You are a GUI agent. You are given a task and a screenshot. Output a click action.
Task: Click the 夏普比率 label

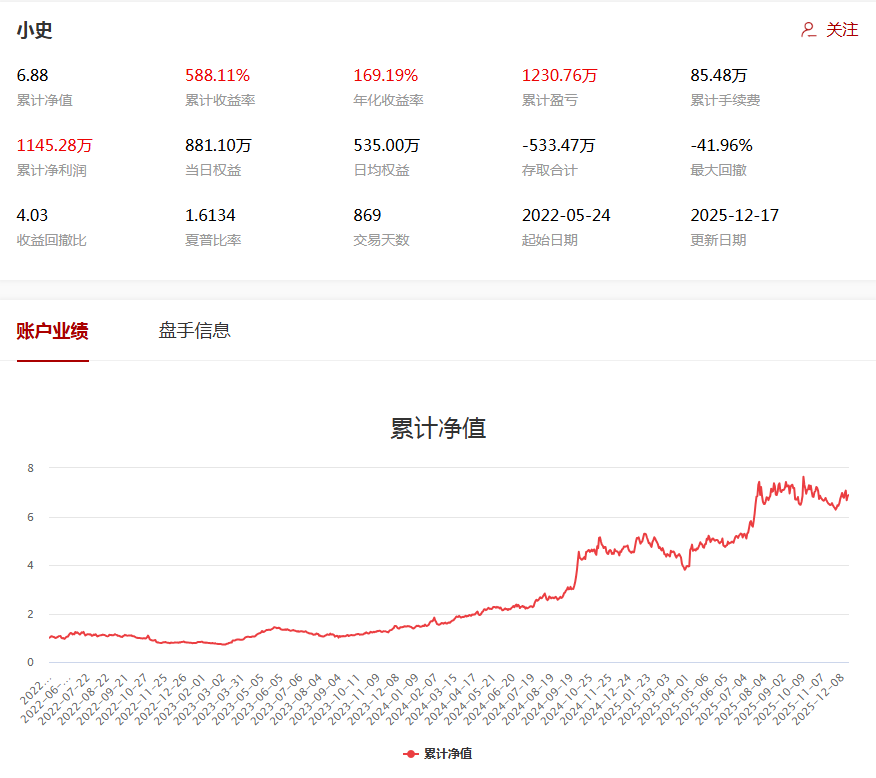pyautogui.click(x=213, y=240)
